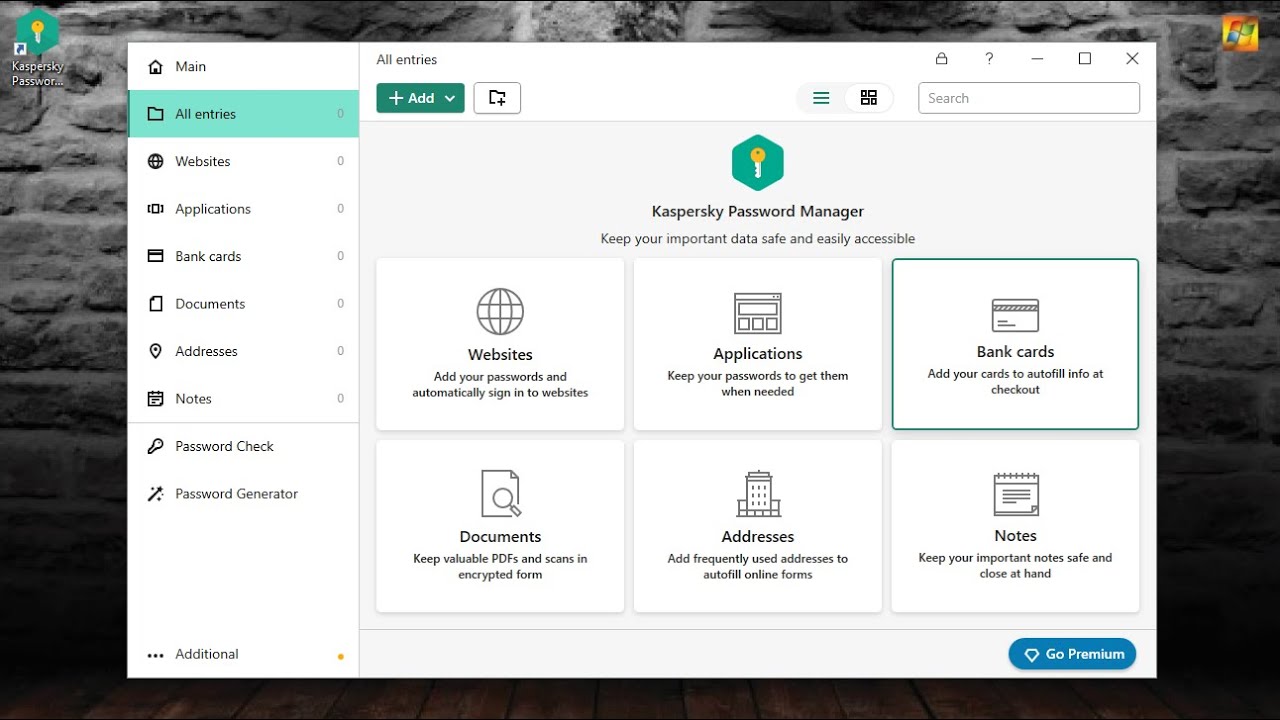
Task: Click the Addresses building icon
Action: 758,493
